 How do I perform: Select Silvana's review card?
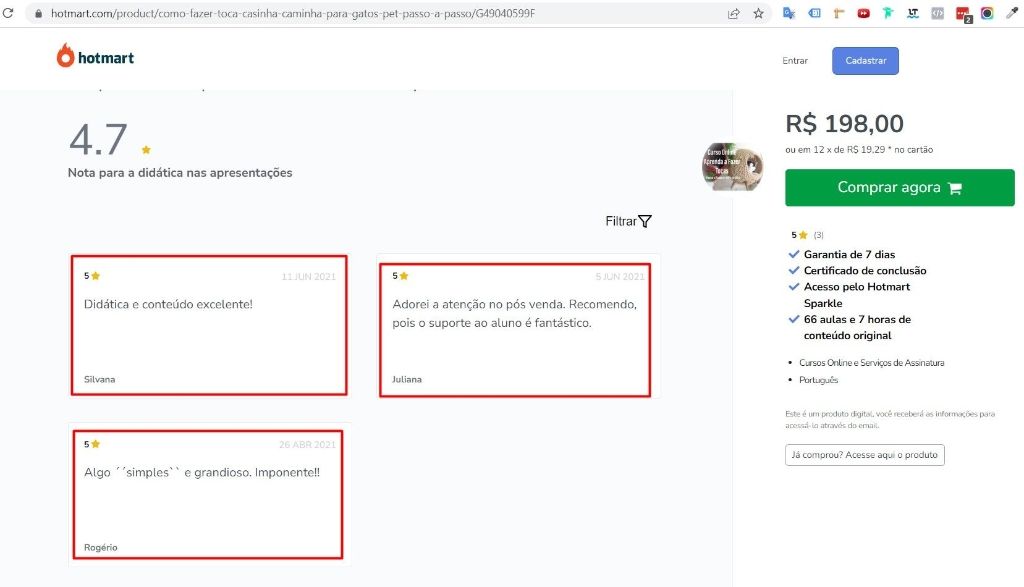(x=208, y=324)
